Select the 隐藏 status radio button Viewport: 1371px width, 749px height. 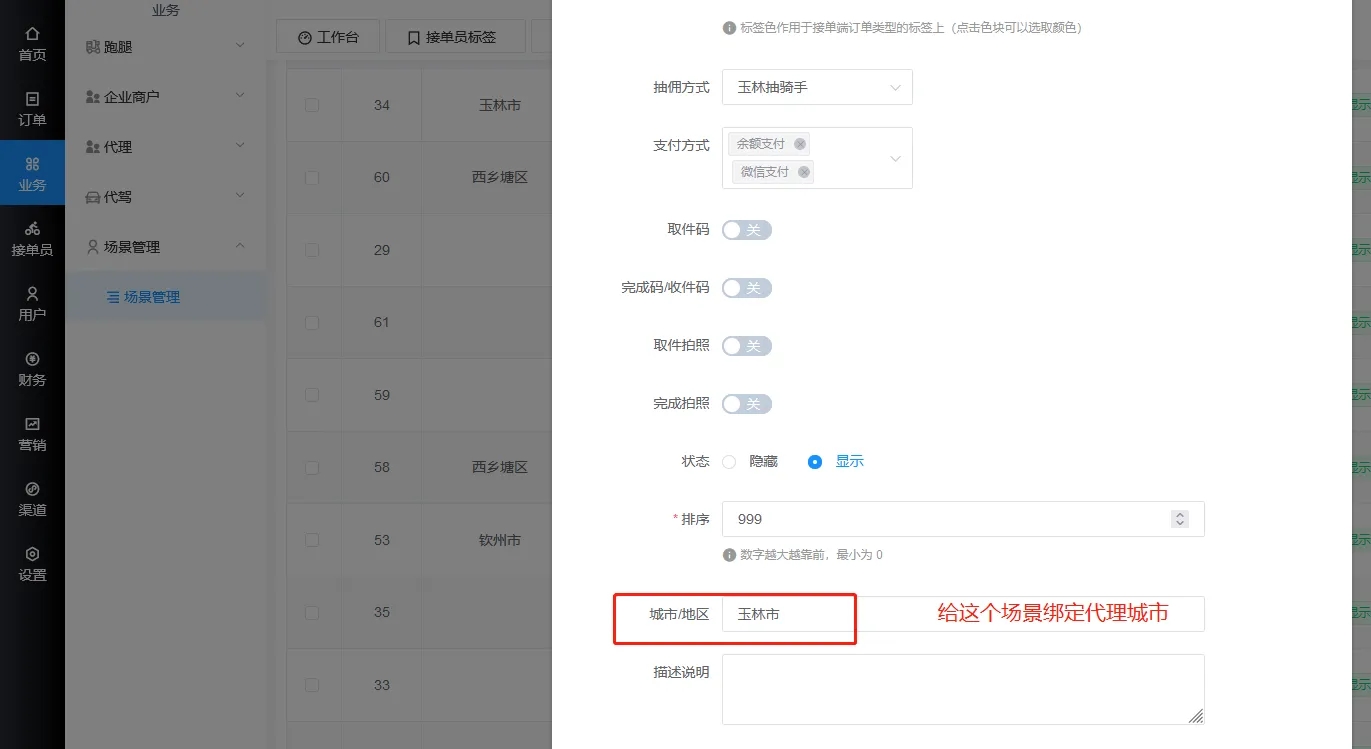[x=730, y=462]
